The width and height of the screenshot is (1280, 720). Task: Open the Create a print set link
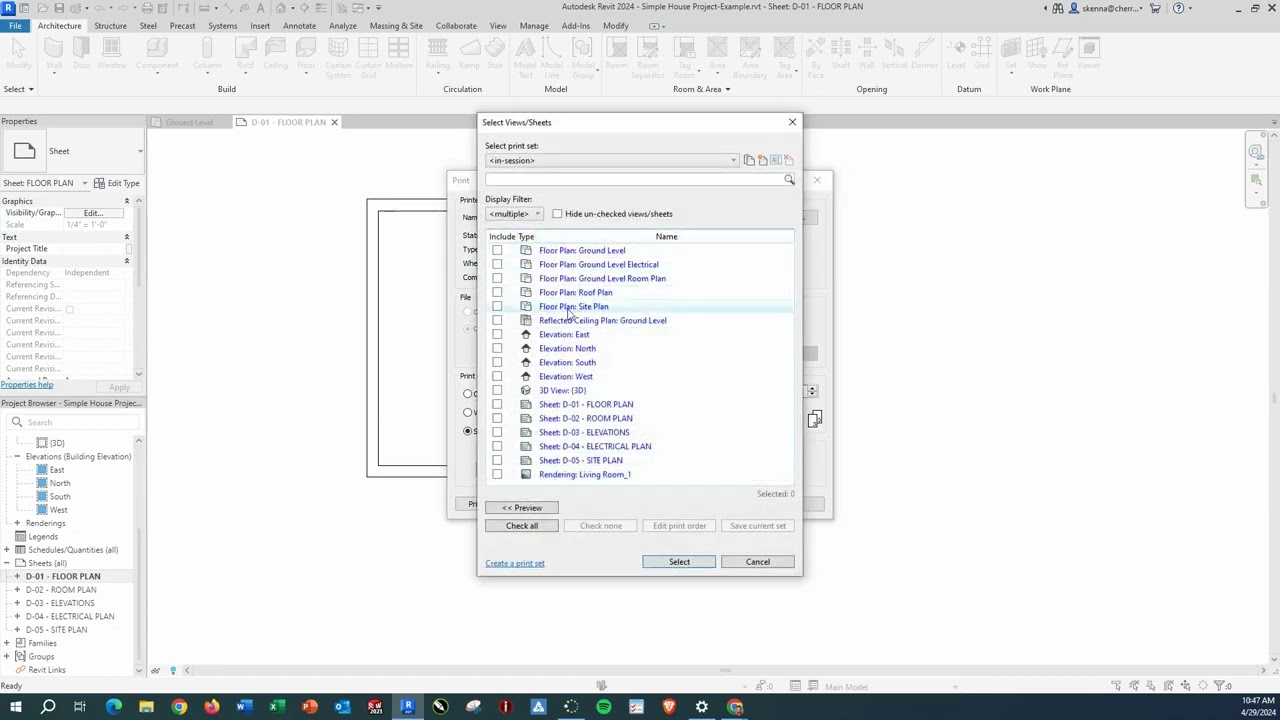515,563
